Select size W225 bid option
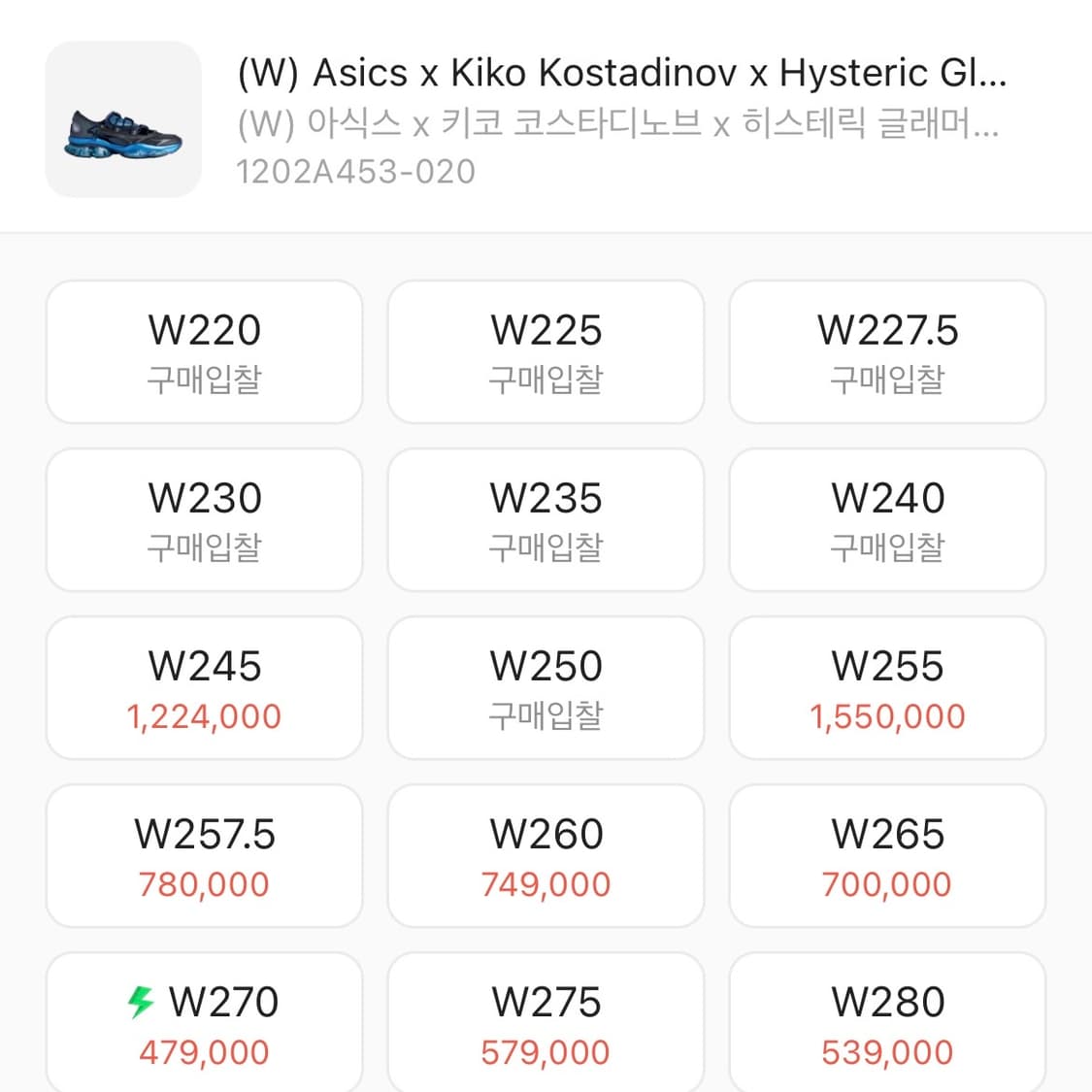This screenshot has height=1092, width=1092. (546, 351)
